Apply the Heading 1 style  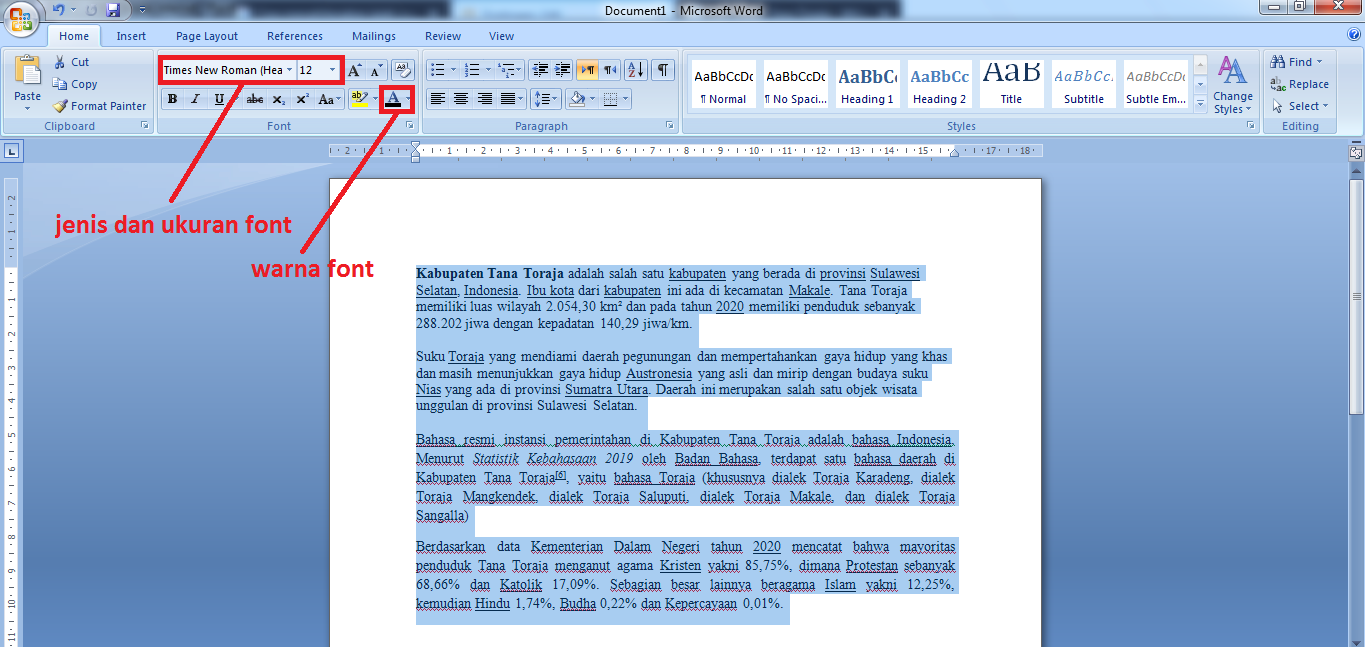(x=866, y=84)
